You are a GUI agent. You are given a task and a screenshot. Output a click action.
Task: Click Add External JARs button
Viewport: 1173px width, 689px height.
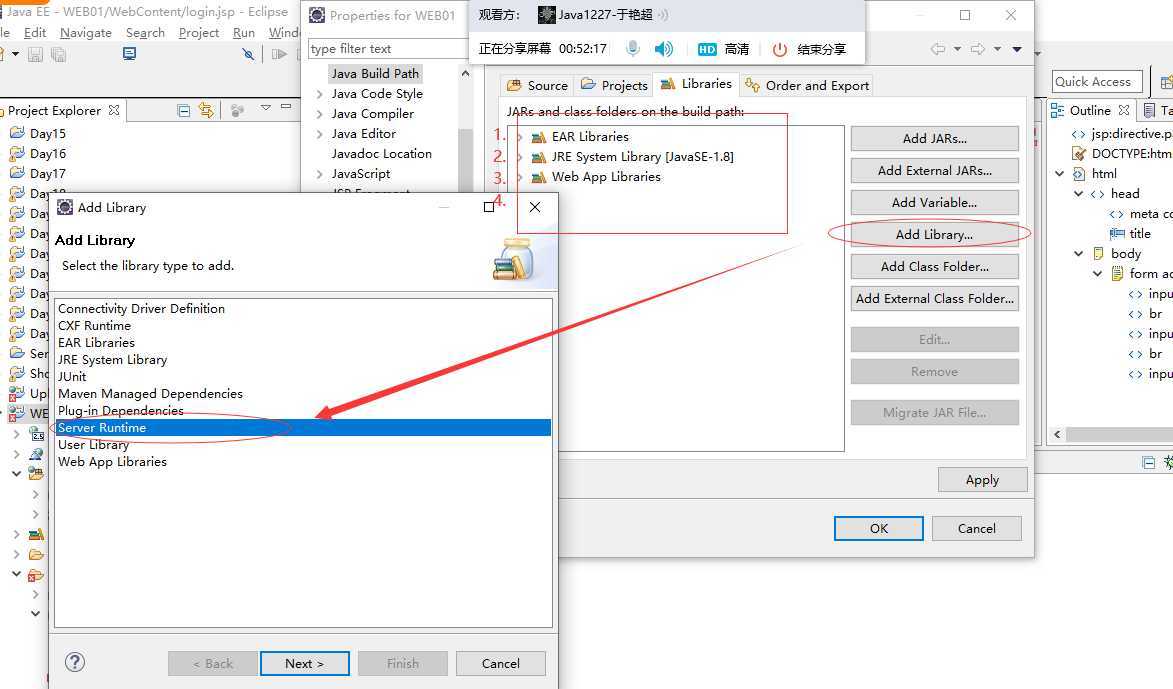[x=934, y=171]
